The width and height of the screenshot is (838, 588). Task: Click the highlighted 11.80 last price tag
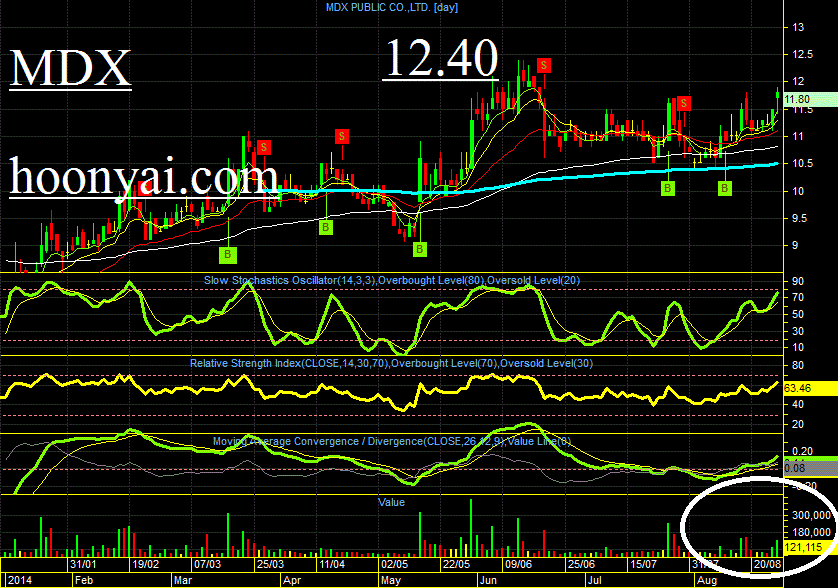click(x=810, y=99)
